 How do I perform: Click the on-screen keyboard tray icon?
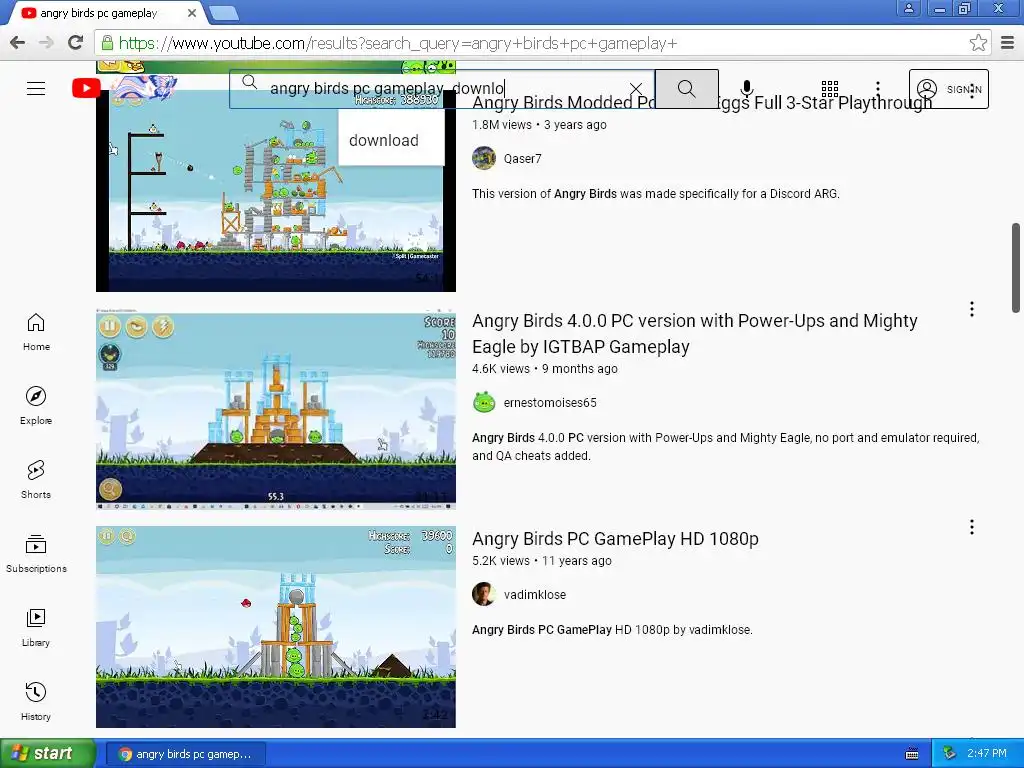click(x=912, y=754)
